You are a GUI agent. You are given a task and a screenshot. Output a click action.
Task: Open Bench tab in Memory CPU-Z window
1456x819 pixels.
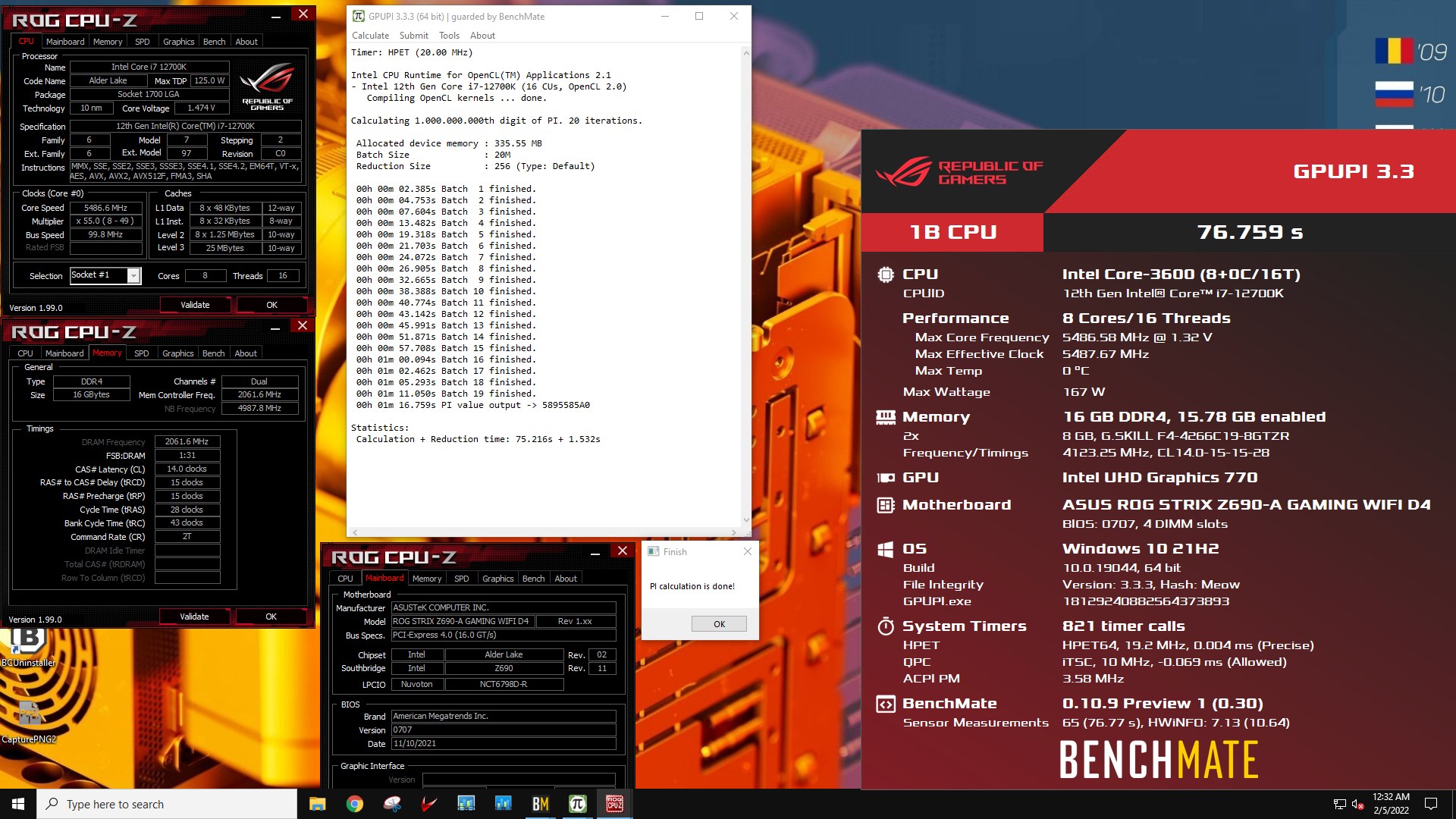point(214,353)
